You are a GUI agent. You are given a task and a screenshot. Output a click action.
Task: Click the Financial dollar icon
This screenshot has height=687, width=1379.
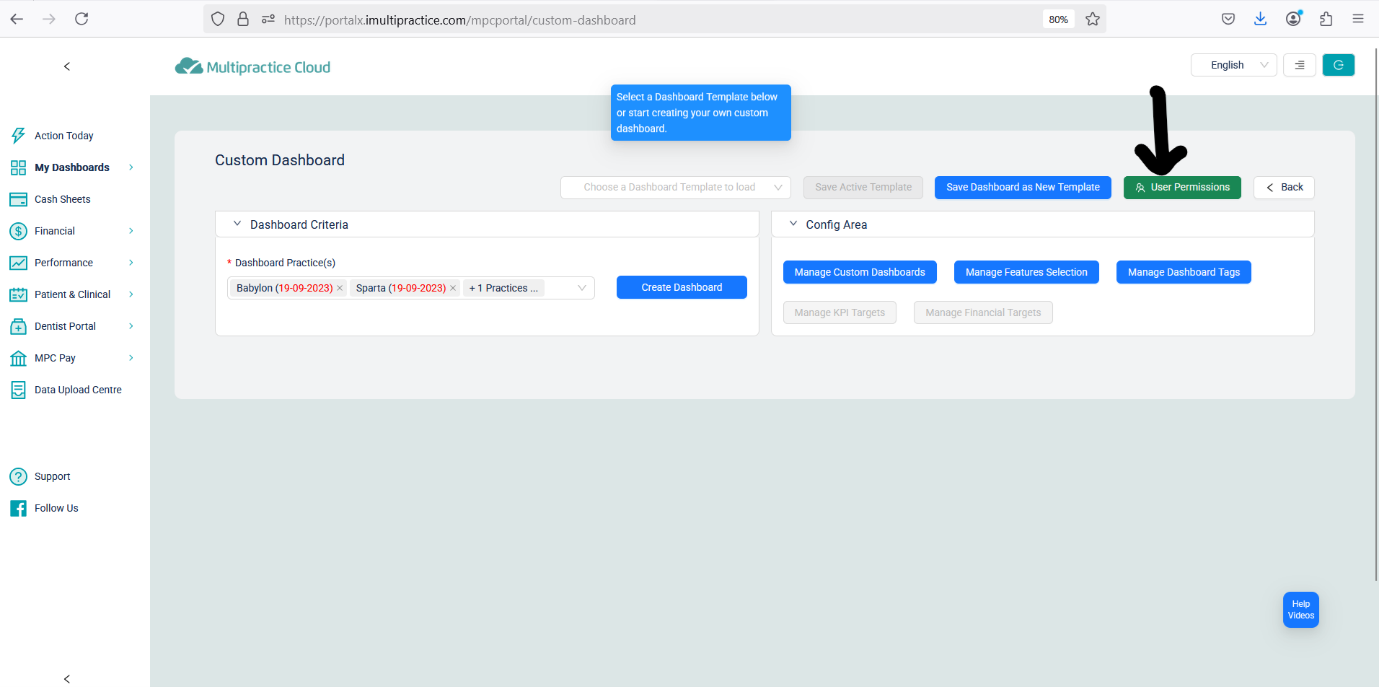pyautogui.click(x=18, y=231)
